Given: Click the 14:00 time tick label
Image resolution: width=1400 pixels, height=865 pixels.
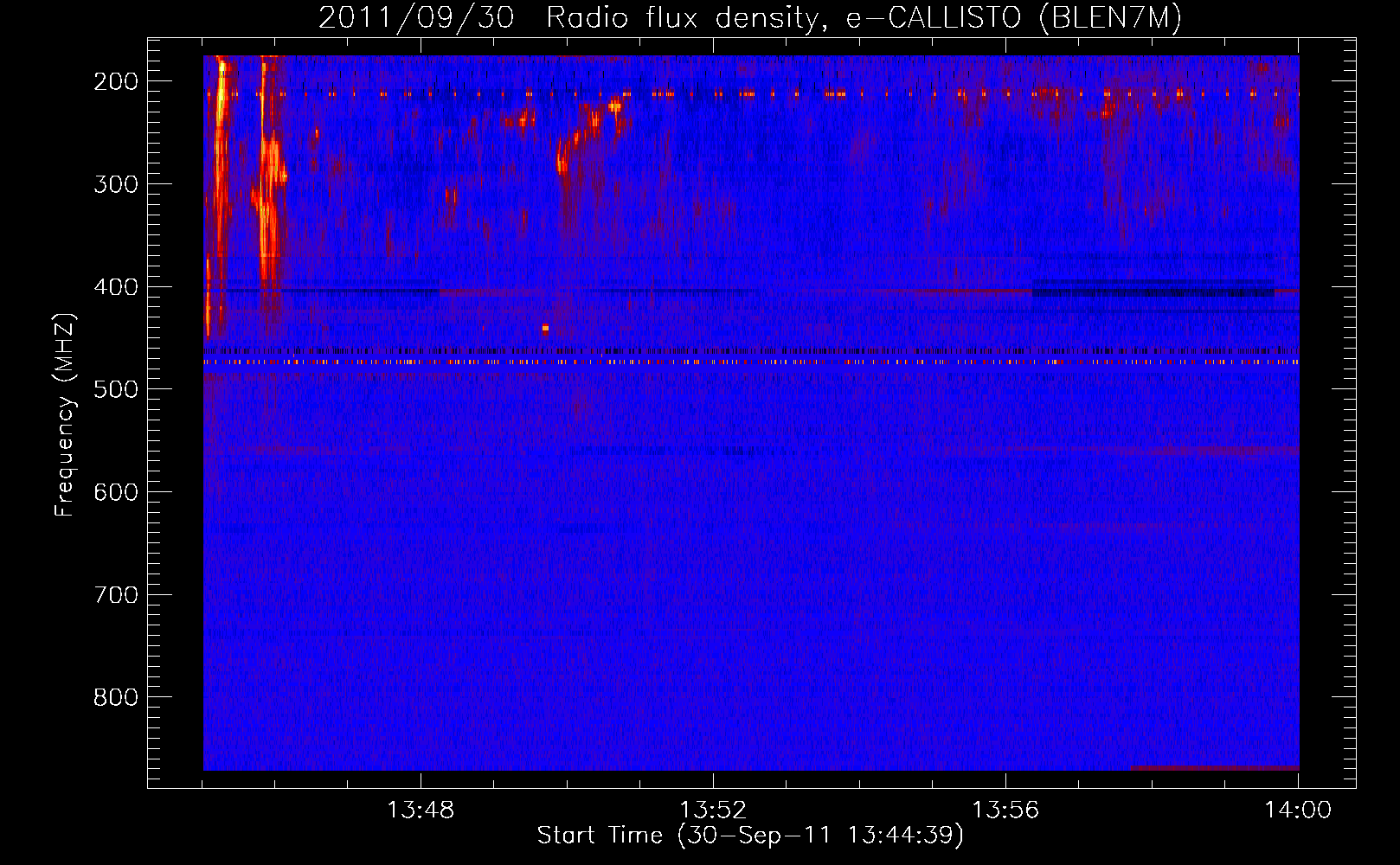Looking at the screenshot, I should pyautogui.click(x=1298, y=811).
